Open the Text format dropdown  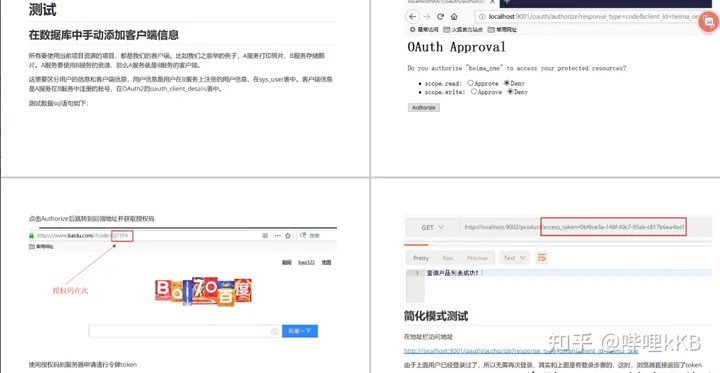pos(514,258)
